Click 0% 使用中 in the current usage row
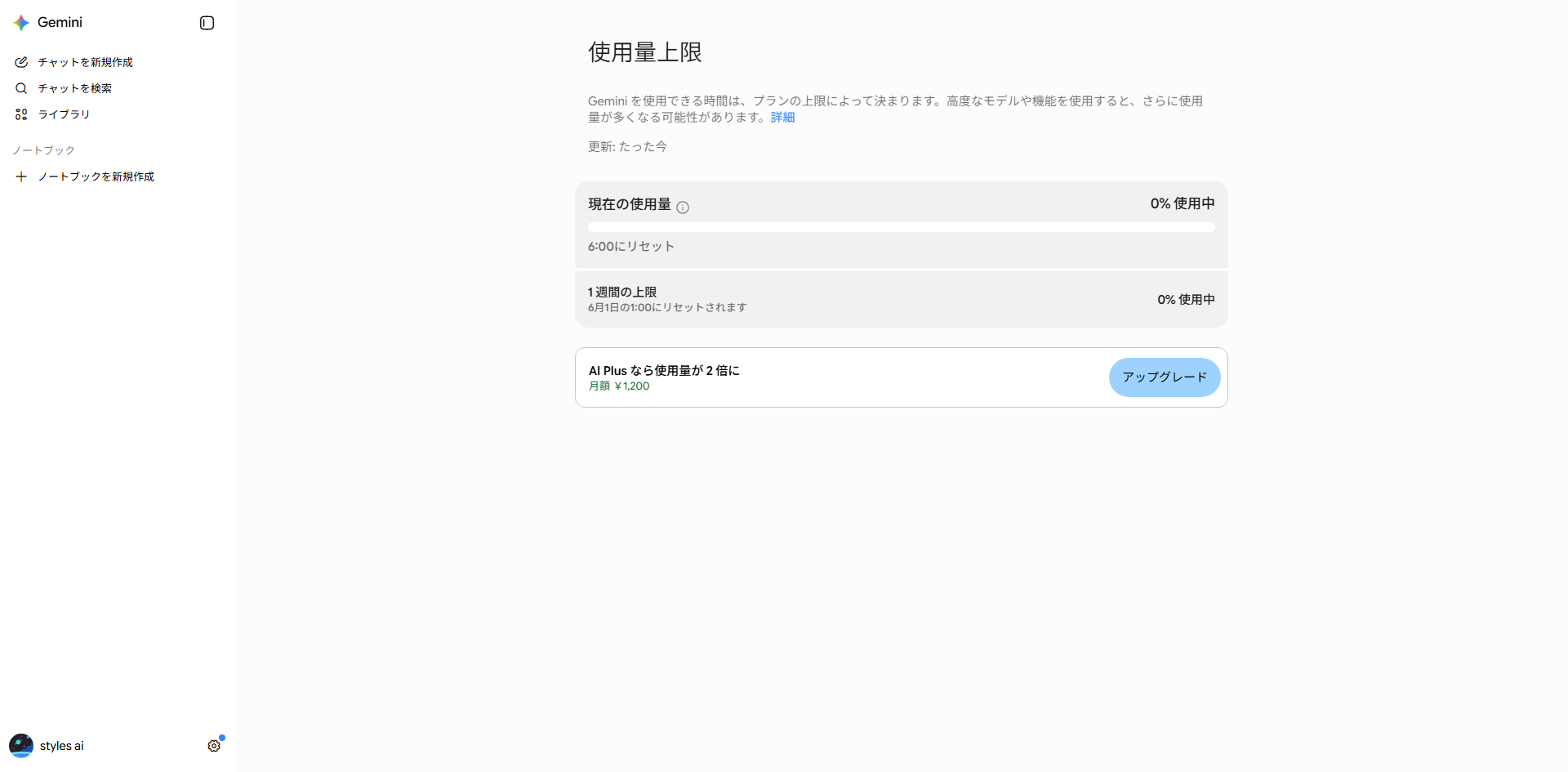Image resolution: width=1568 pixels, height=772 pixels. (1183, 203)
